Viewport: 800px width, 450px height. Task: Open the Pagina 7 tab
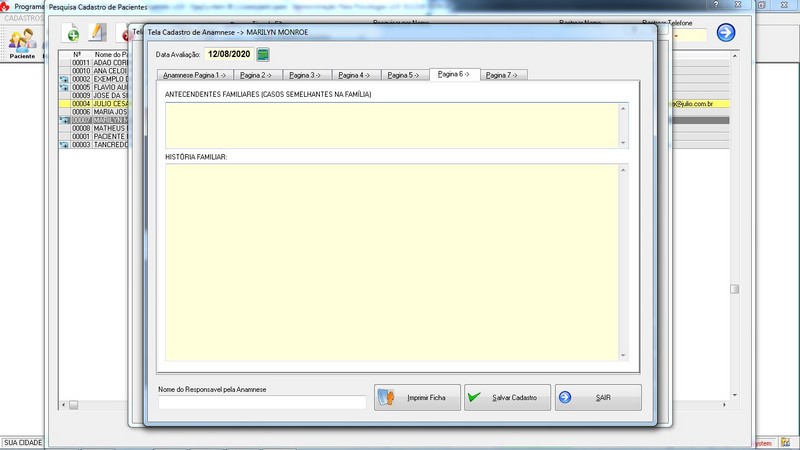(x=502, y=75)
